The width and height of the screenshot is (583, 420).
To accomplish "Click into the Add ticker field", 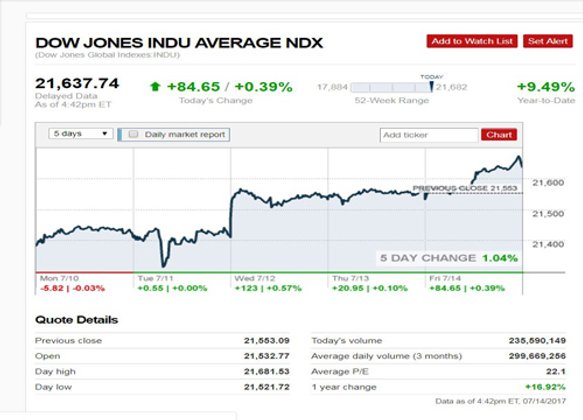I will [x=429, y=135].
